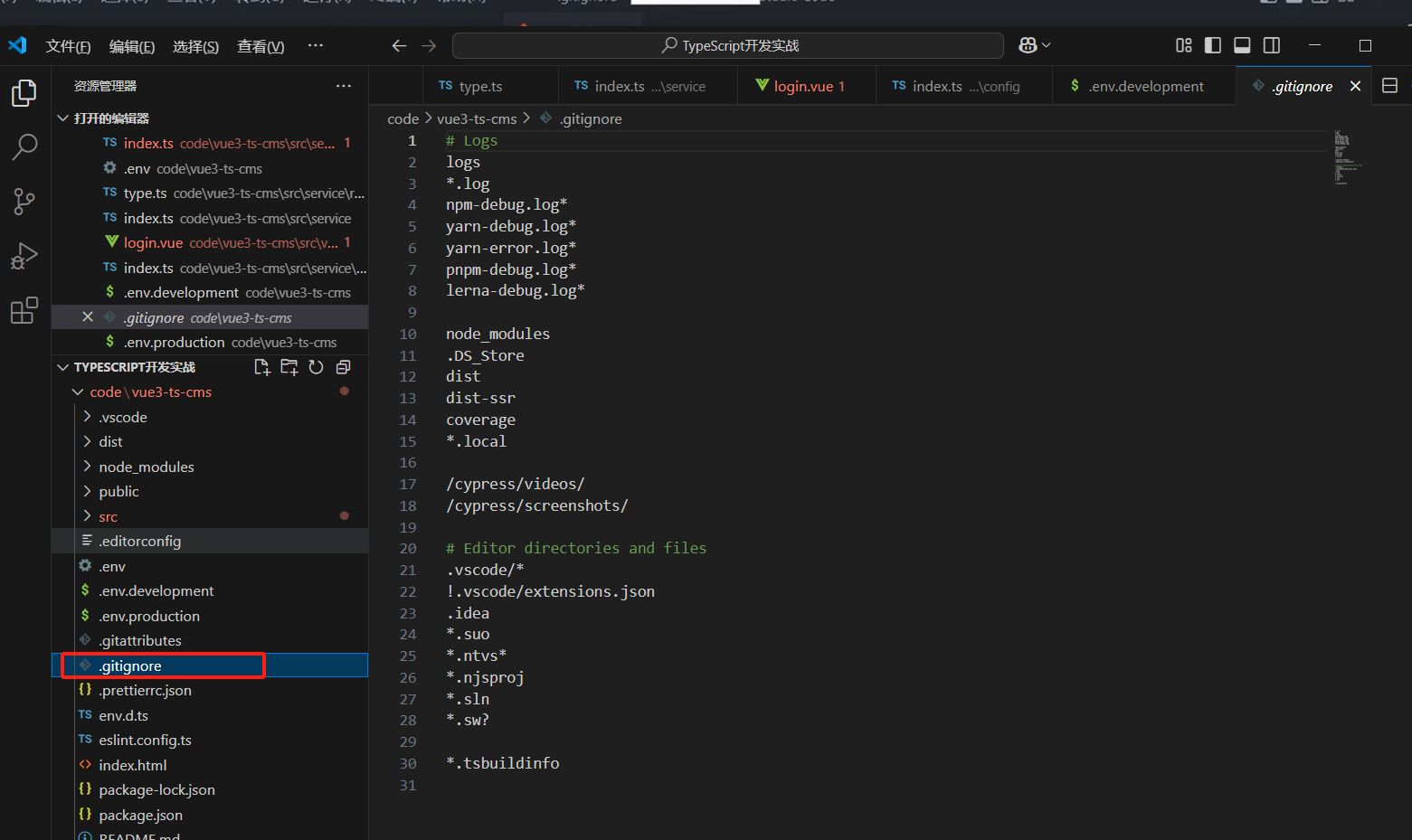Toggle the primary side bar visibility
Image resolution: width=1412 pixels, height=840 pixels.
pyautogui.click(x=1213, y=45)
